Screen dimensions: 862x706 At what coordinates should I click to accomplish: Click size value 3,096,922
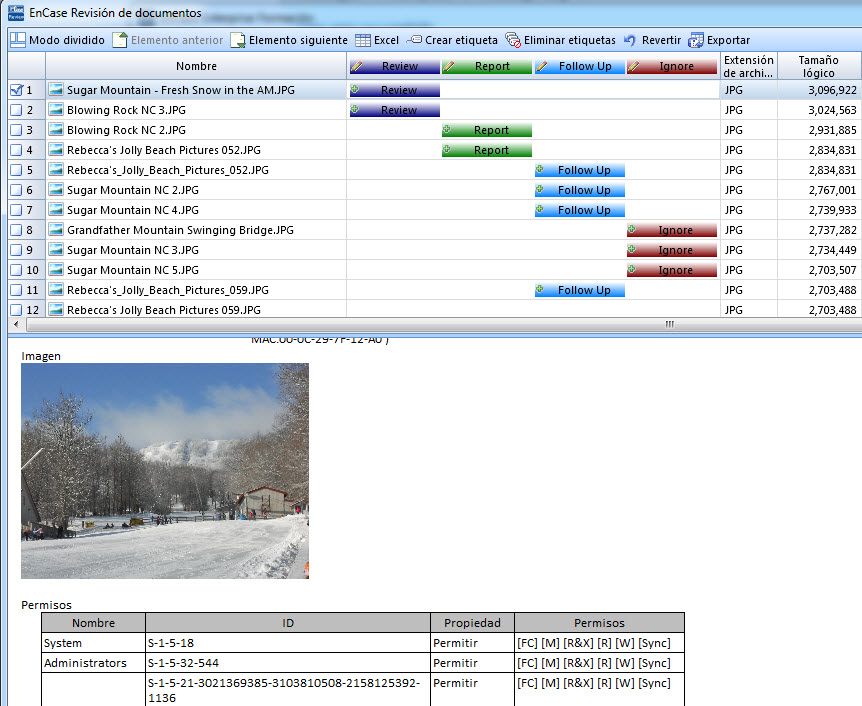[x=832, y=90]
